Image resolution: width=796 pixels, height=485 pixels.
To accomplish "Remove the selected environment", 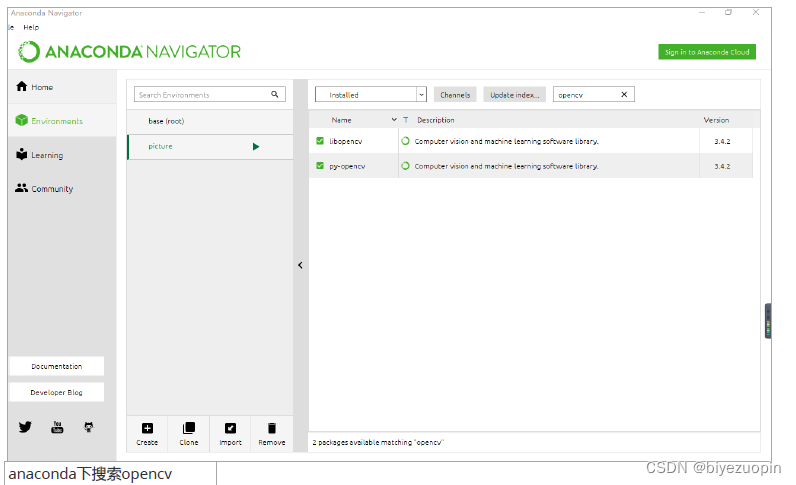I will pos(272,434).
